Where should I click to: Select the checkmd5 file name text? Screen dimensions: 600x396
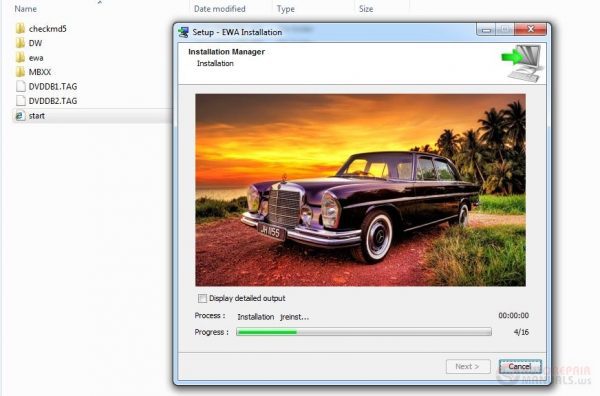[47, 29]
